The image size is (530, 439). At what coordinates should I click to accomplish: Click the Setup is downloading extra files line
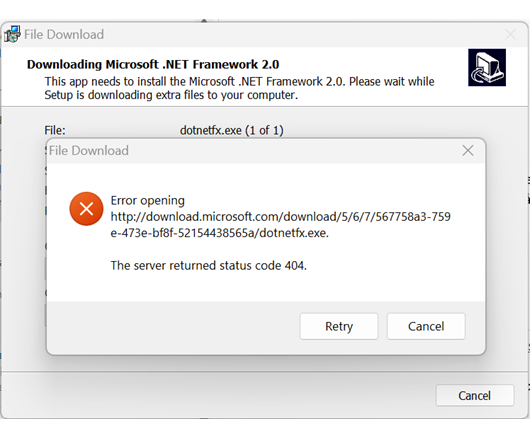pyautogui.click(x=171, y=95)
